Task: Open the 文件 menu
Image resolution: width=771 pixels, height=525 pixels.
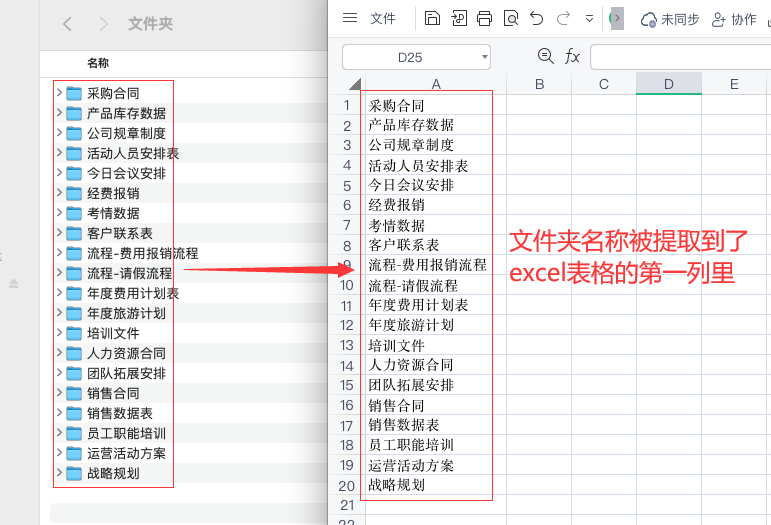Action: click(383, 19)
